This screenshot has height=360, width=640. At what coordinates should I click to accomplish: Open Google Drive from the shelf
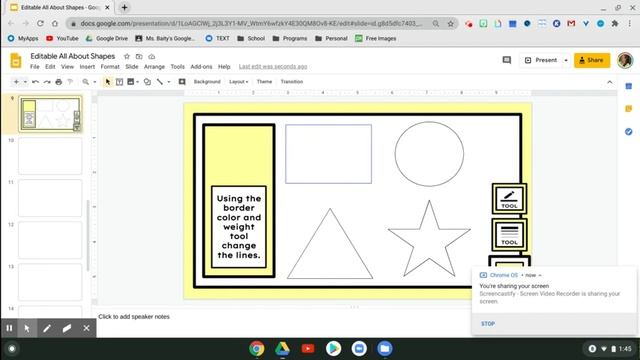[282, 349]
